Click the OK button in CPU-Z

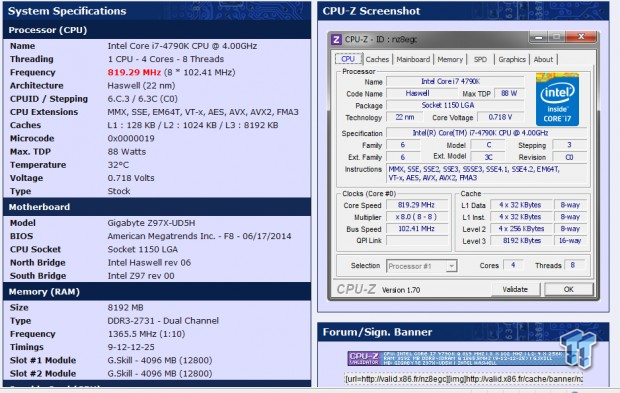point(569,289)
